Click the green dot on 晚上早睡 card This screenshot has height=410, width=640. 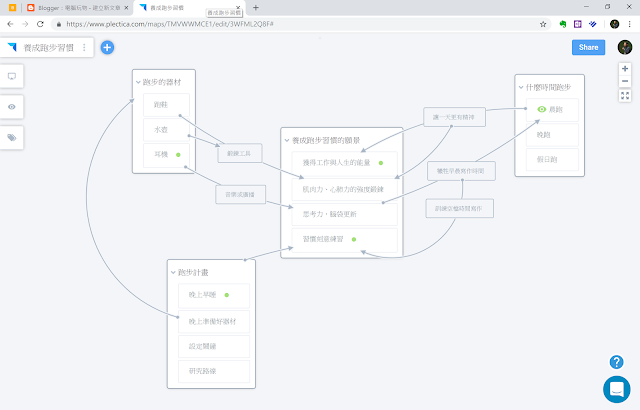point(227,295)
